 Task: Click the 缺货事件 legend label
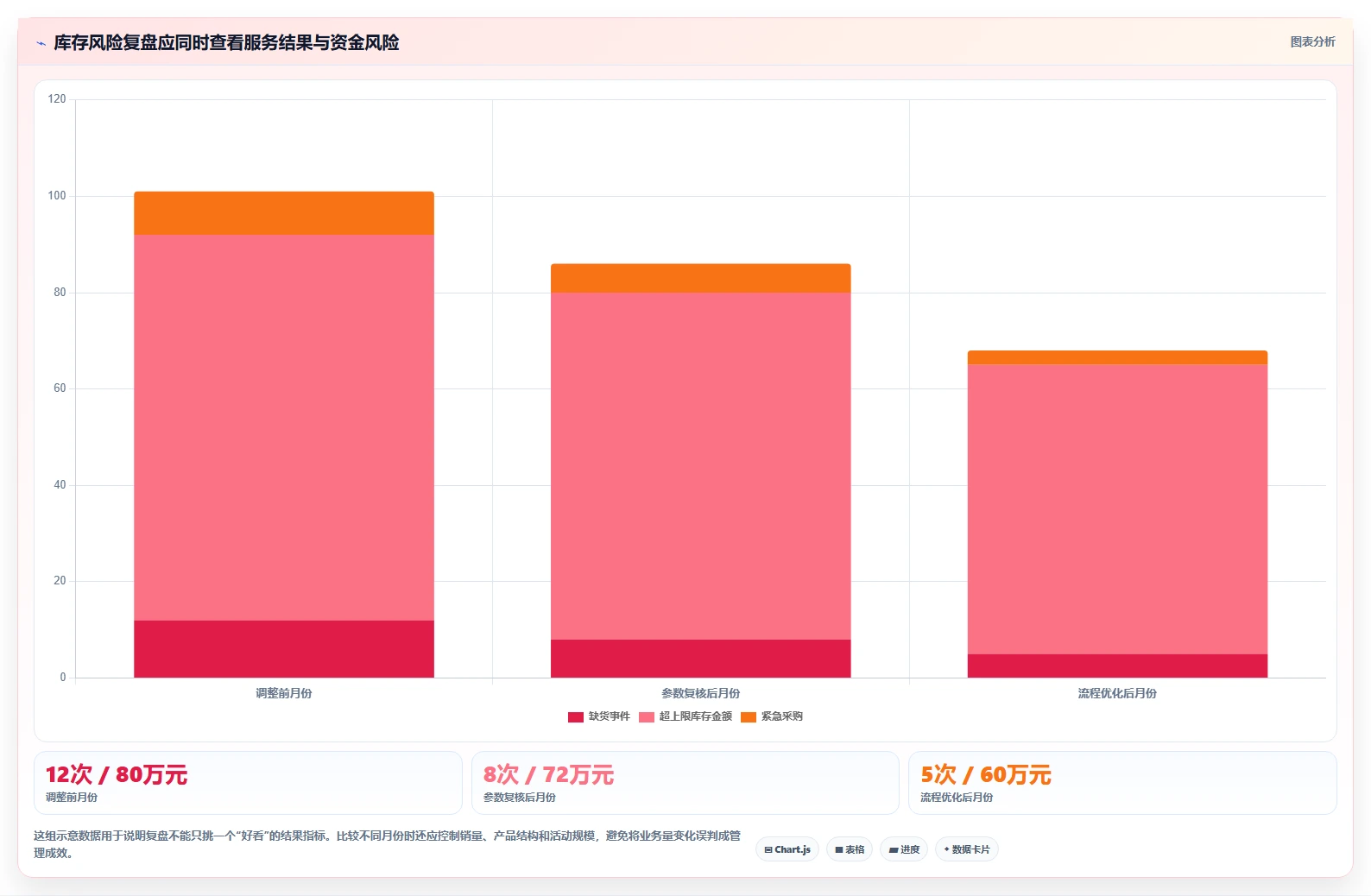(610, 716)
